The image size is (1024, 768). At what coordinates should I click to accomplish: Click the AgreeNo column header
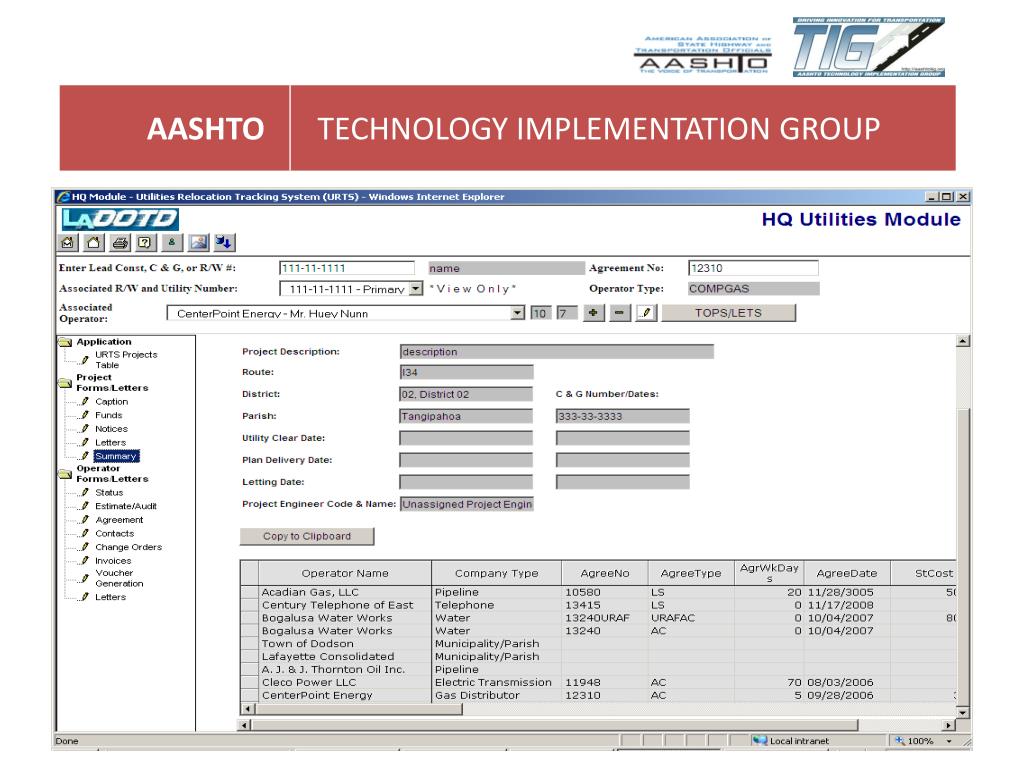605,573
